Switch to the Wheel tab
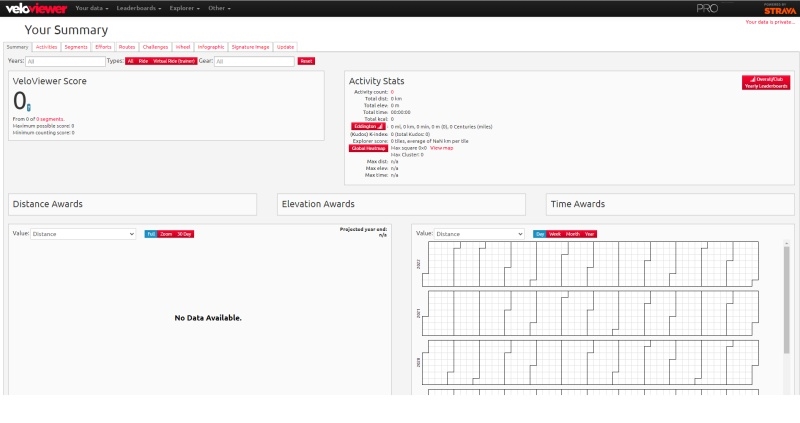Screen dimensions: 800x423 (183, 47)
